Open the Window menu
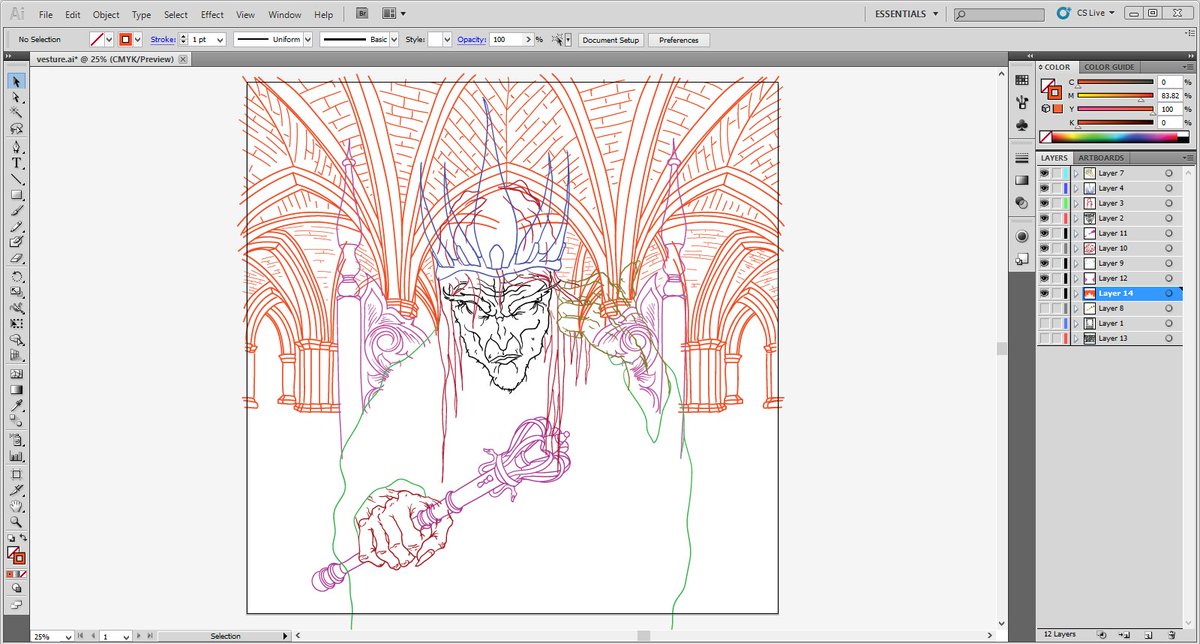Image resolution: width=1200 pixels, height=644 pixels. 285,15
